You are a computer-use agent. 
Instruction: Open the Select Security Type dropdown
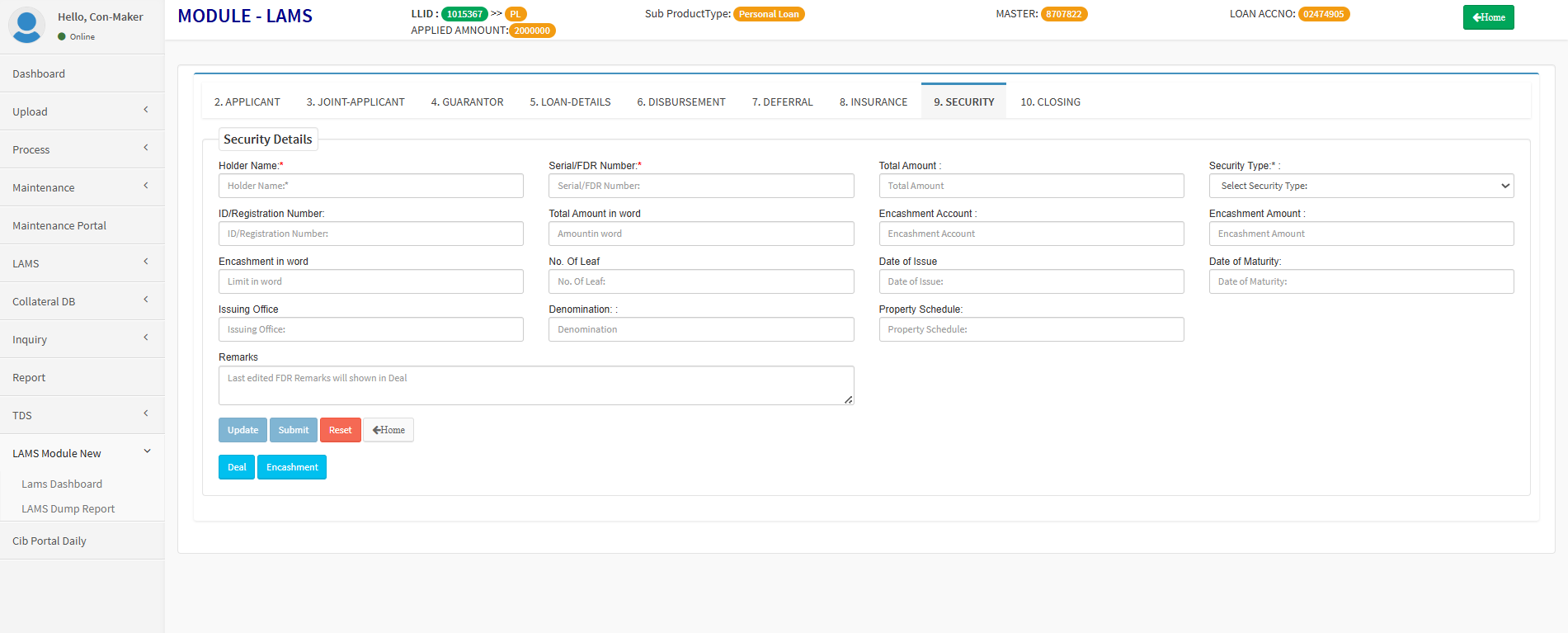coord(1361,186)
